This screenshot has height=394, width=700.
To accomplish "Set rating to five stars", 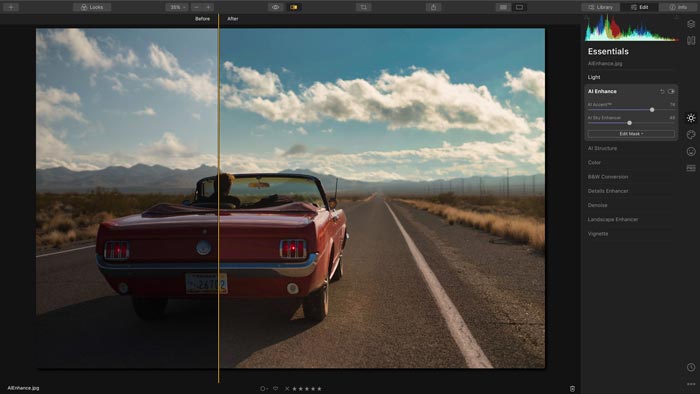I will [x=319, y=389].
